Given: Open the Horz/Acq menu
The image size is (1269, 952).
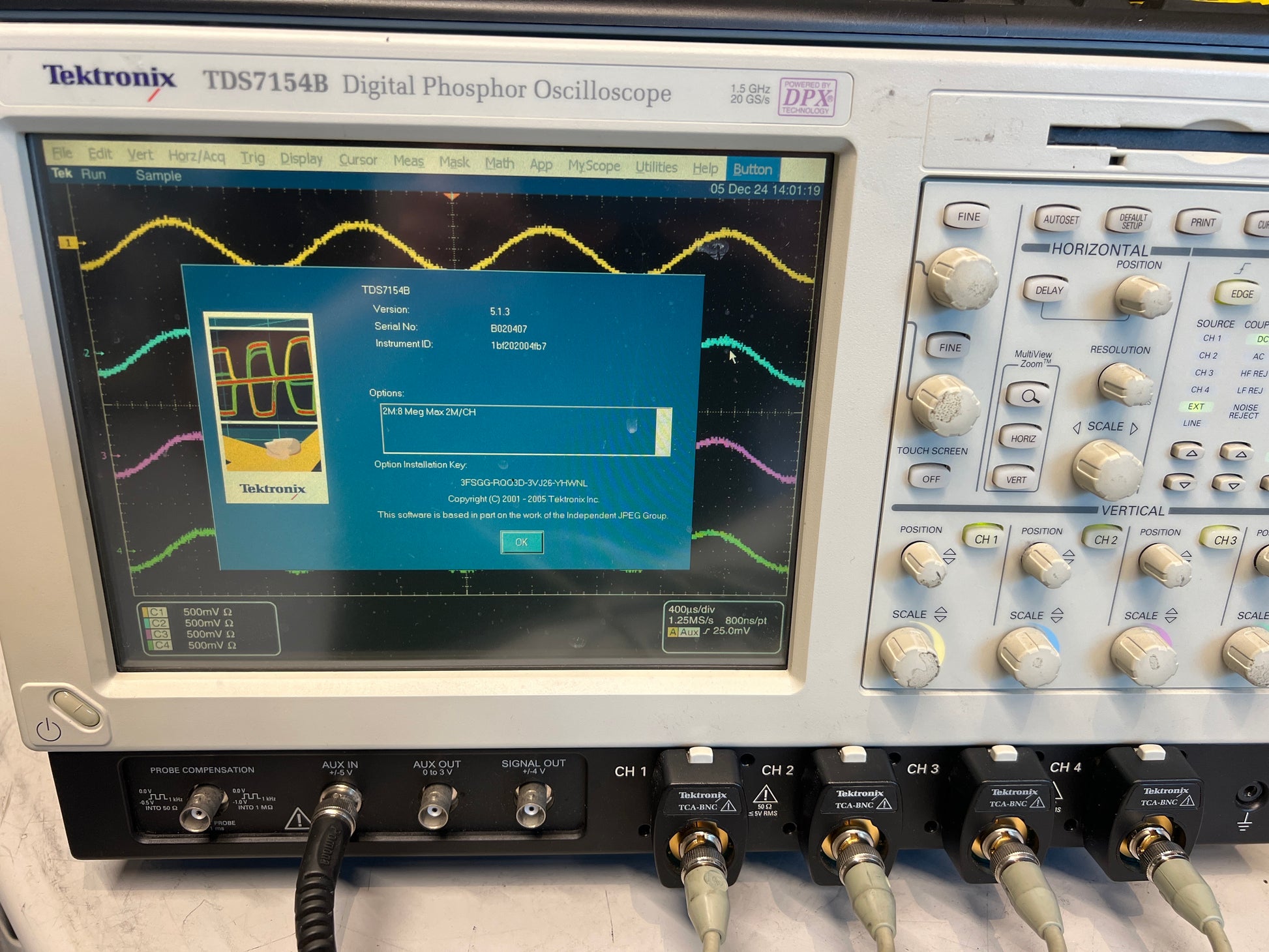Looking at the screenshot, I should click(196, 156).
